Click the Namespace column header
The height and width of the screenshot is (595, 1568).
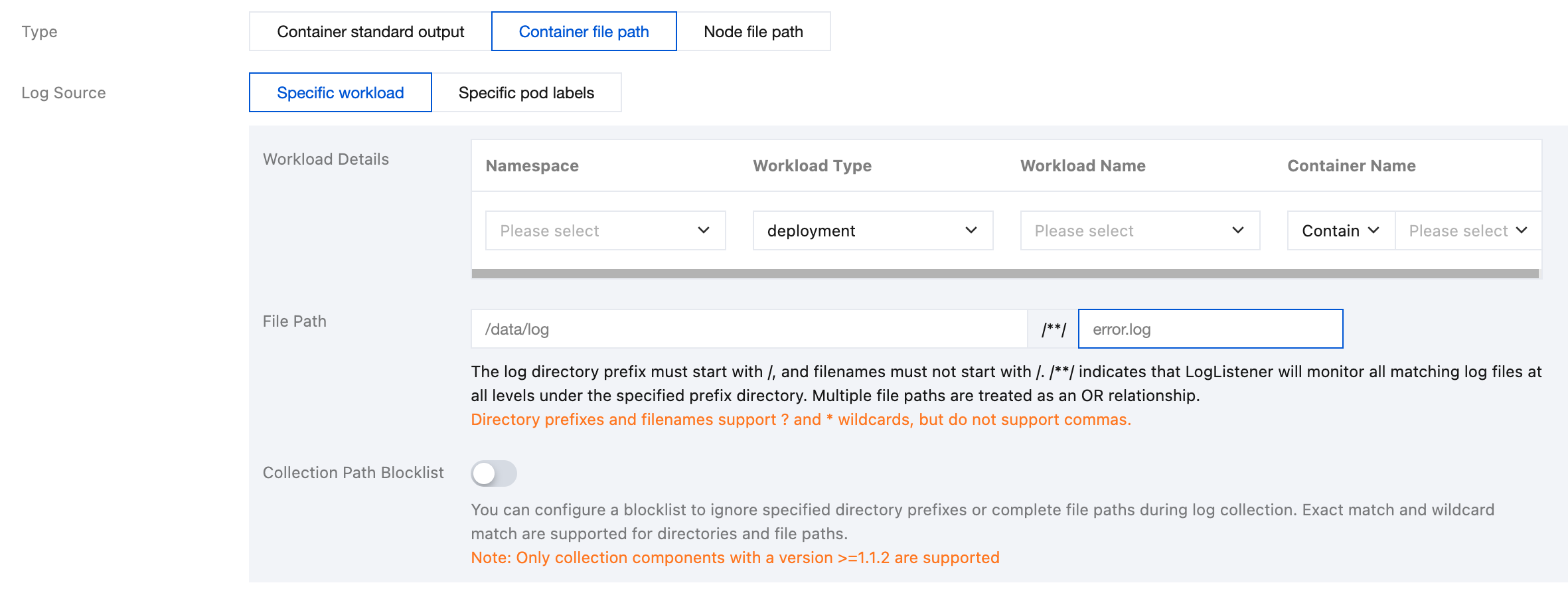pos(532,166)
